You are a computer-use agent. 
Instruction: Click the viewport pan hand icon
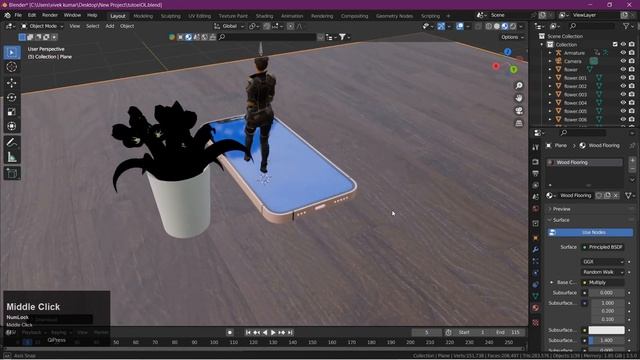(x=519, y=98)
